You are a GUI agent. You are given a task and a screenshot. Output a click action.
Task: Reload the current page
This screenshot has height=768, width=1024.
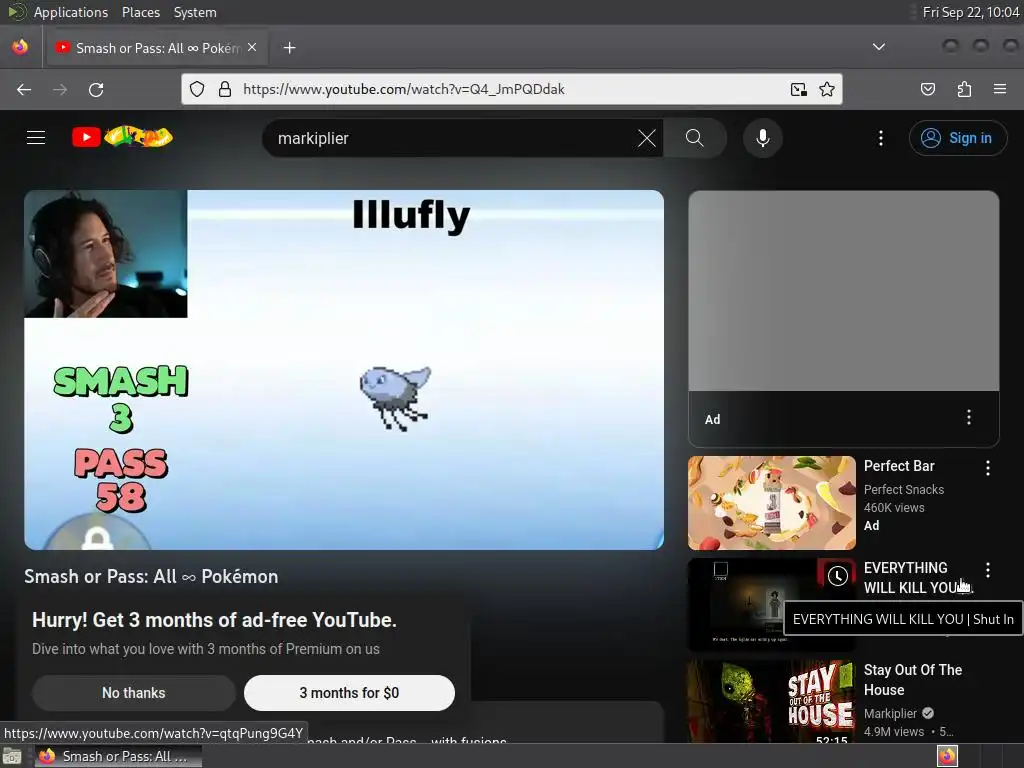click(96, 89)
